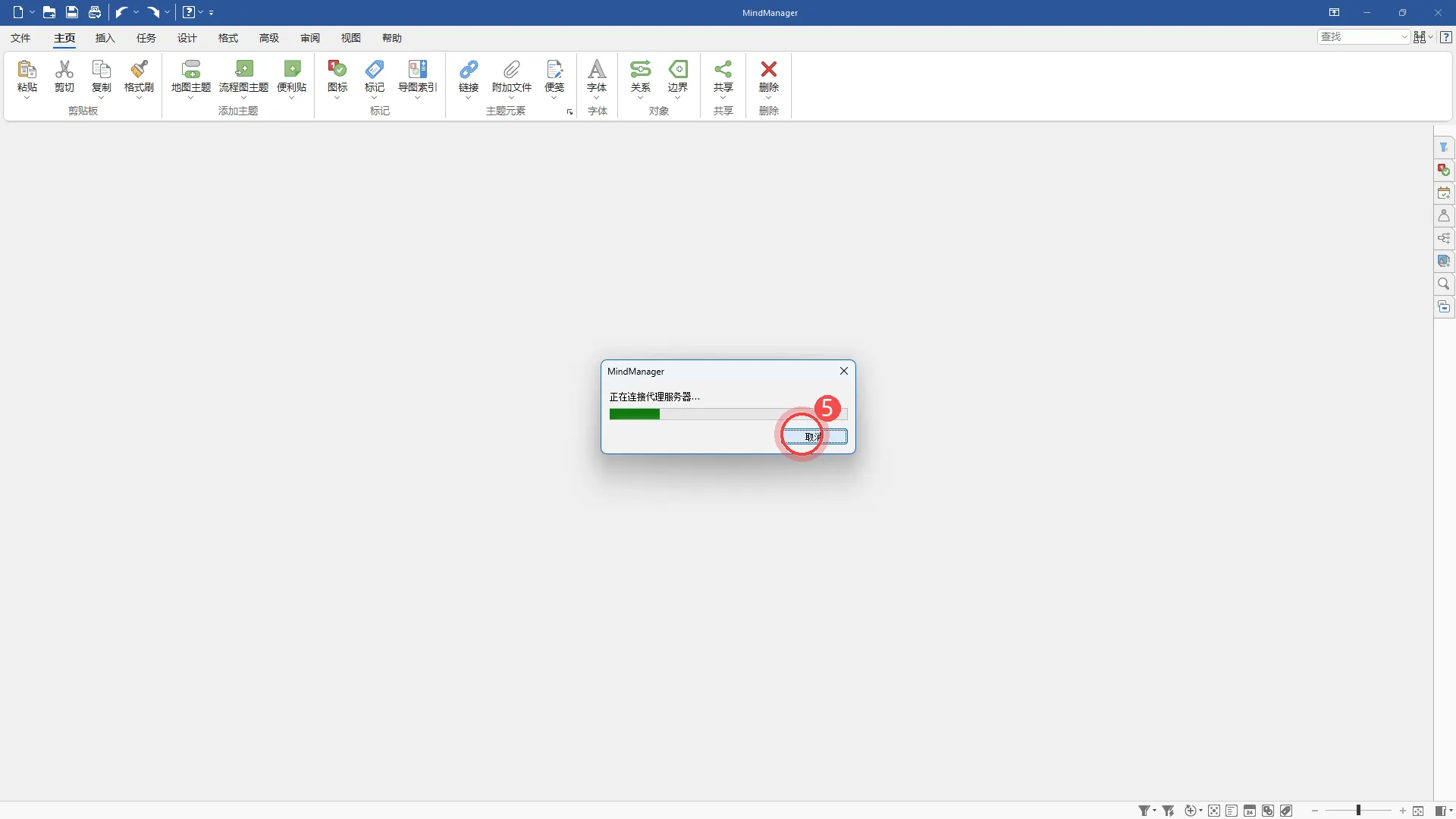
Task: Click the print icon in title bar
Action: (95, 12)
